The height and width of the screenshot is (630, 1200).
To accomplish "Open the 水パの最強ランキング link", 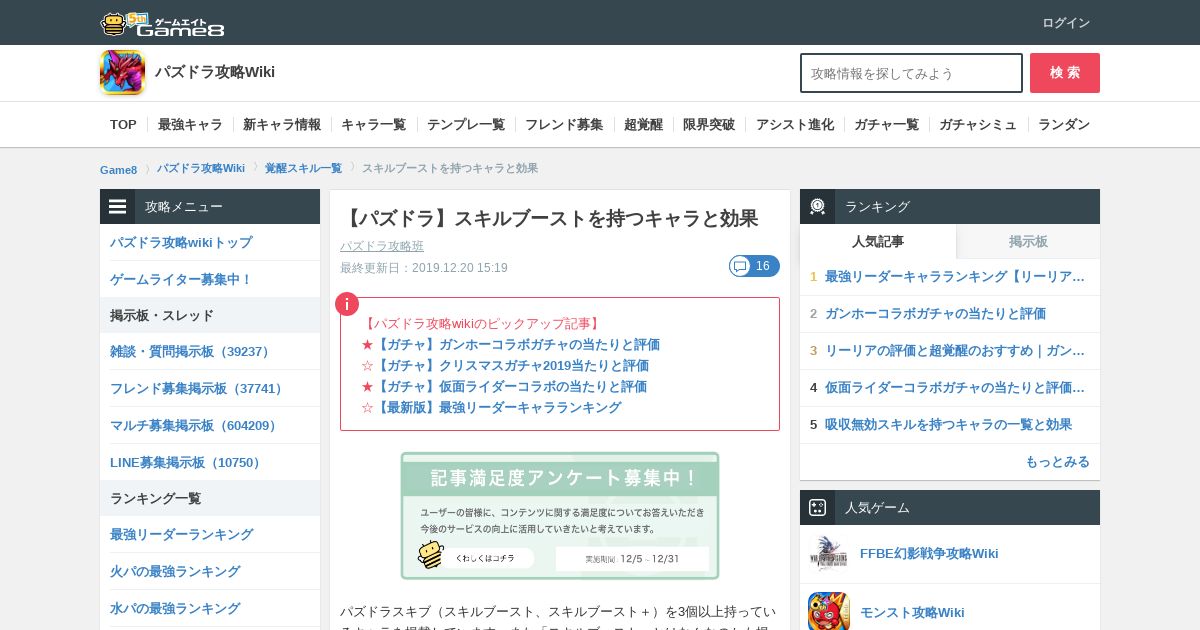I will click(x=175, y=609).
